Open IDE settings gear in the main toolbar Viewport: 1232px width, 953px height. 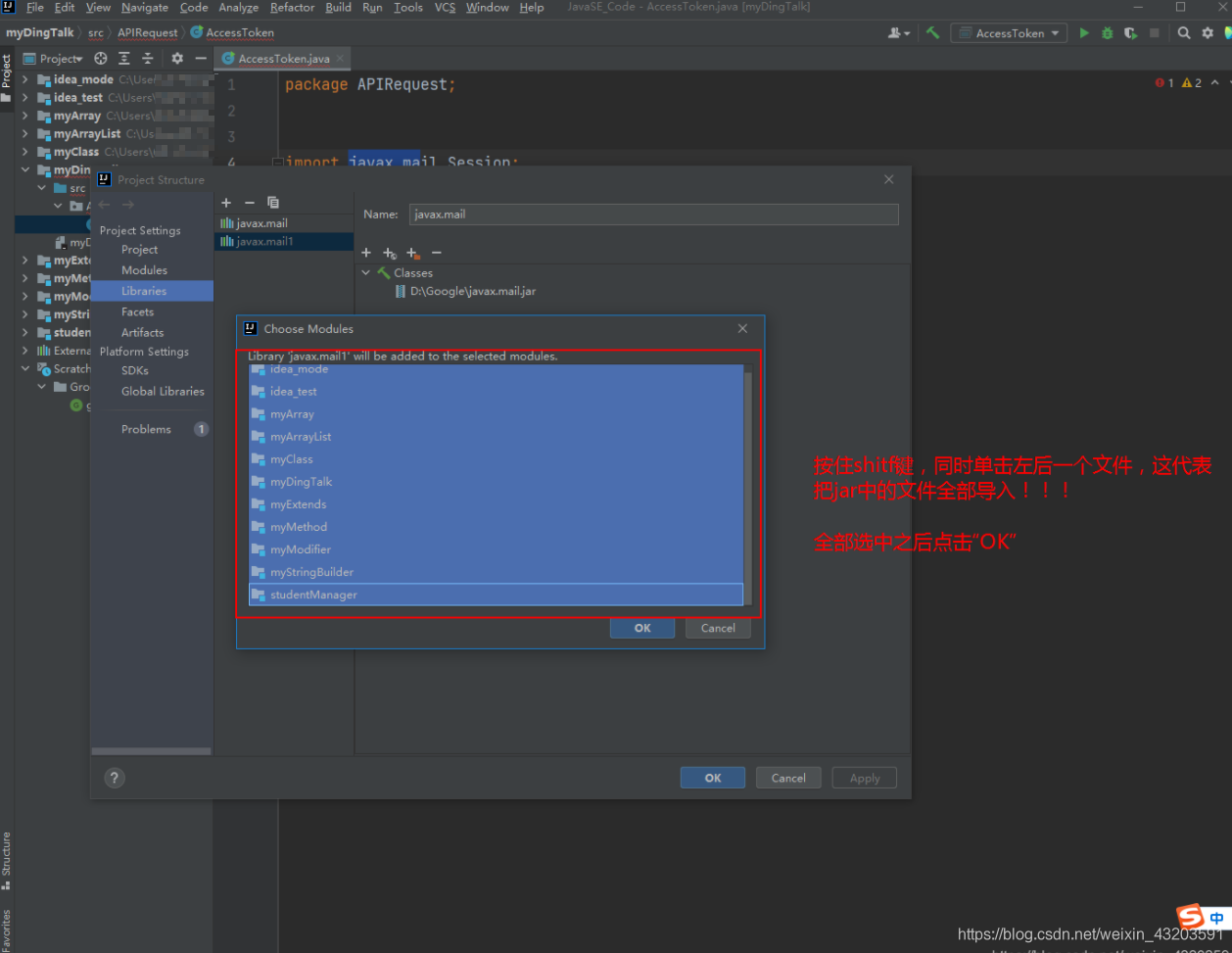tap(1208, 32)
